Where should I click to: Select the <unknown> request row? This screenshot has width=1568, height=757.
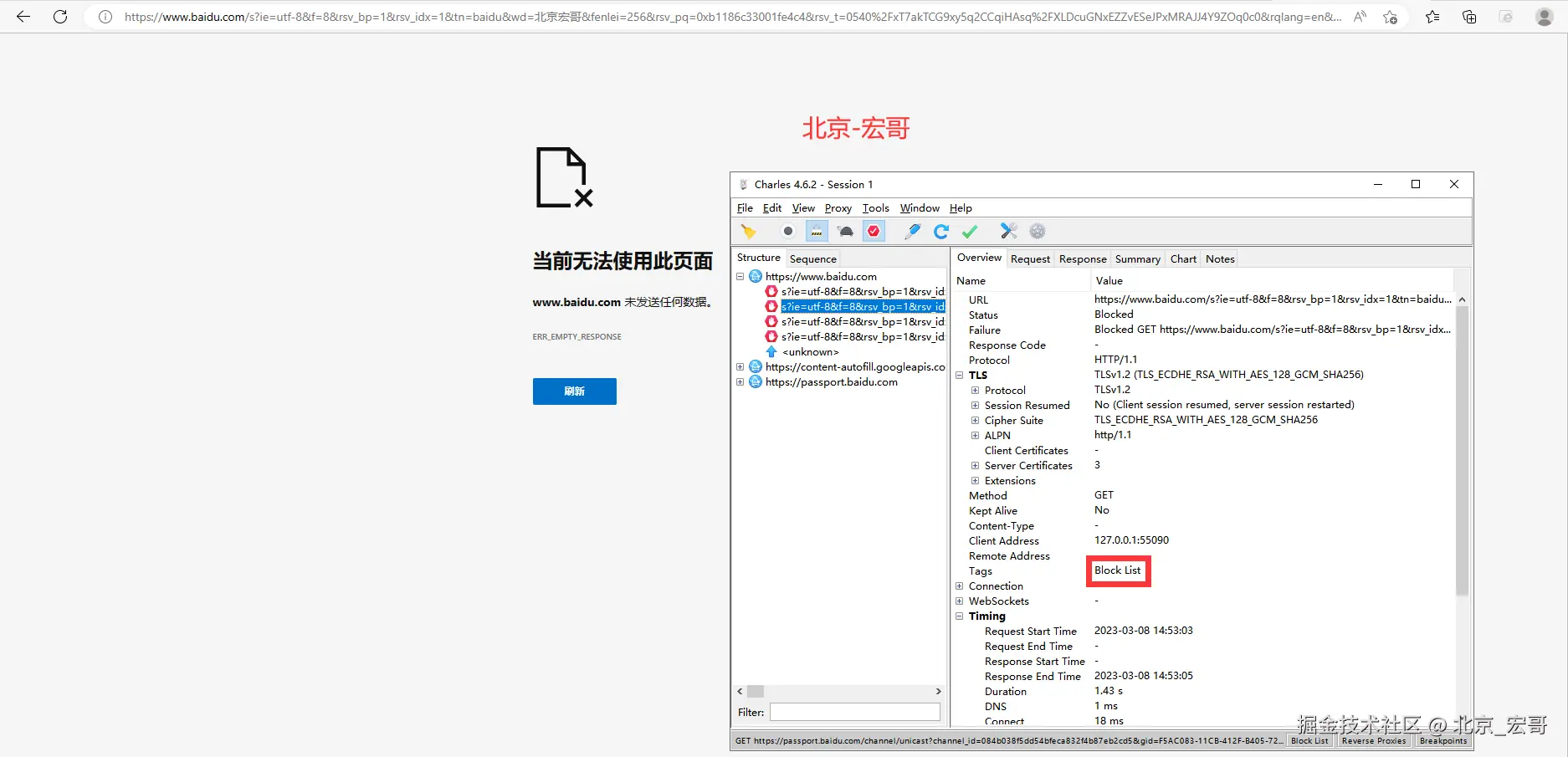[x=810, y=352]
